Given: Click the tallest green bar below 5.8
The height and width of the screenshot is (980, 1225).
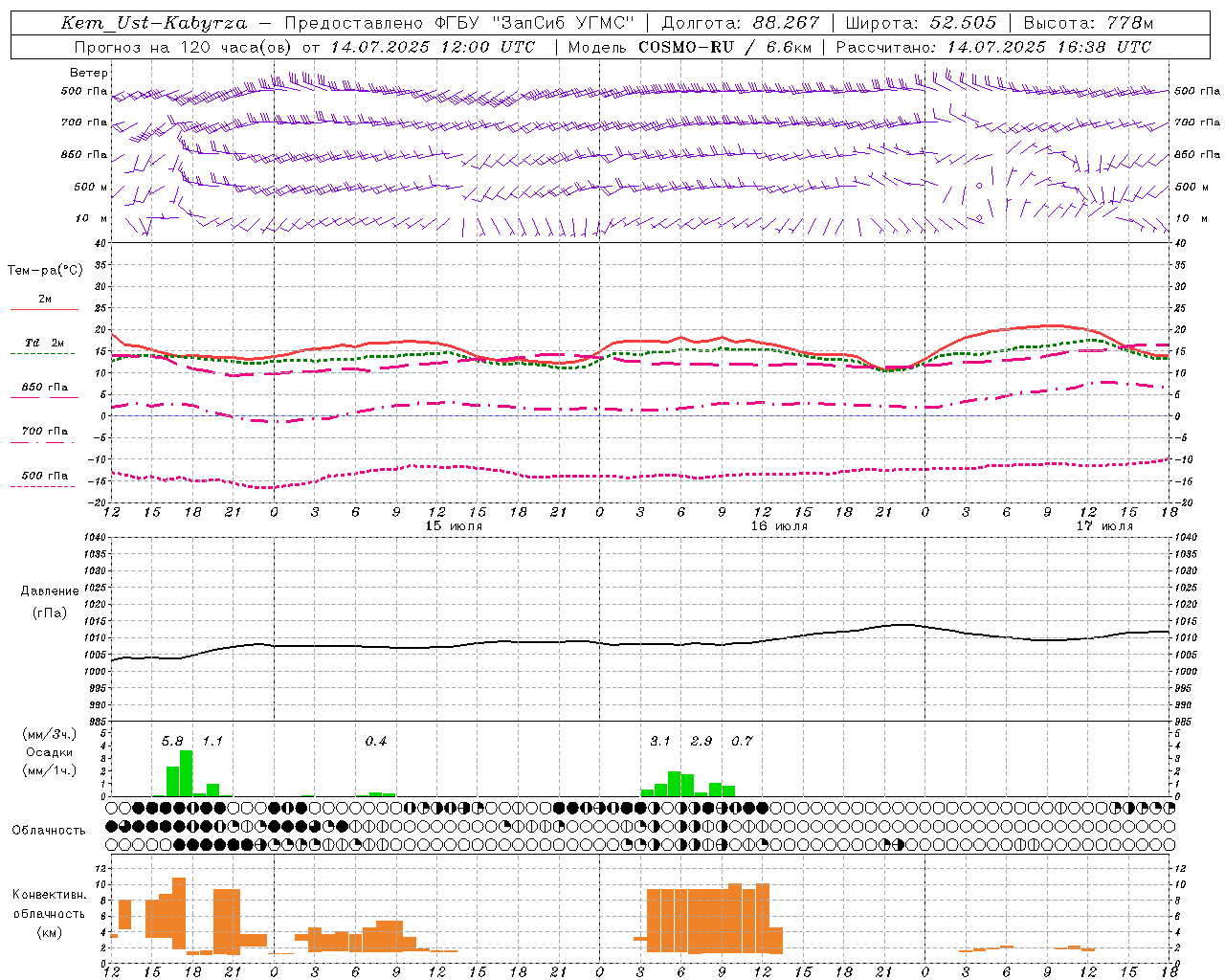Looking at the screenshot, I should (x=187, y=773).
